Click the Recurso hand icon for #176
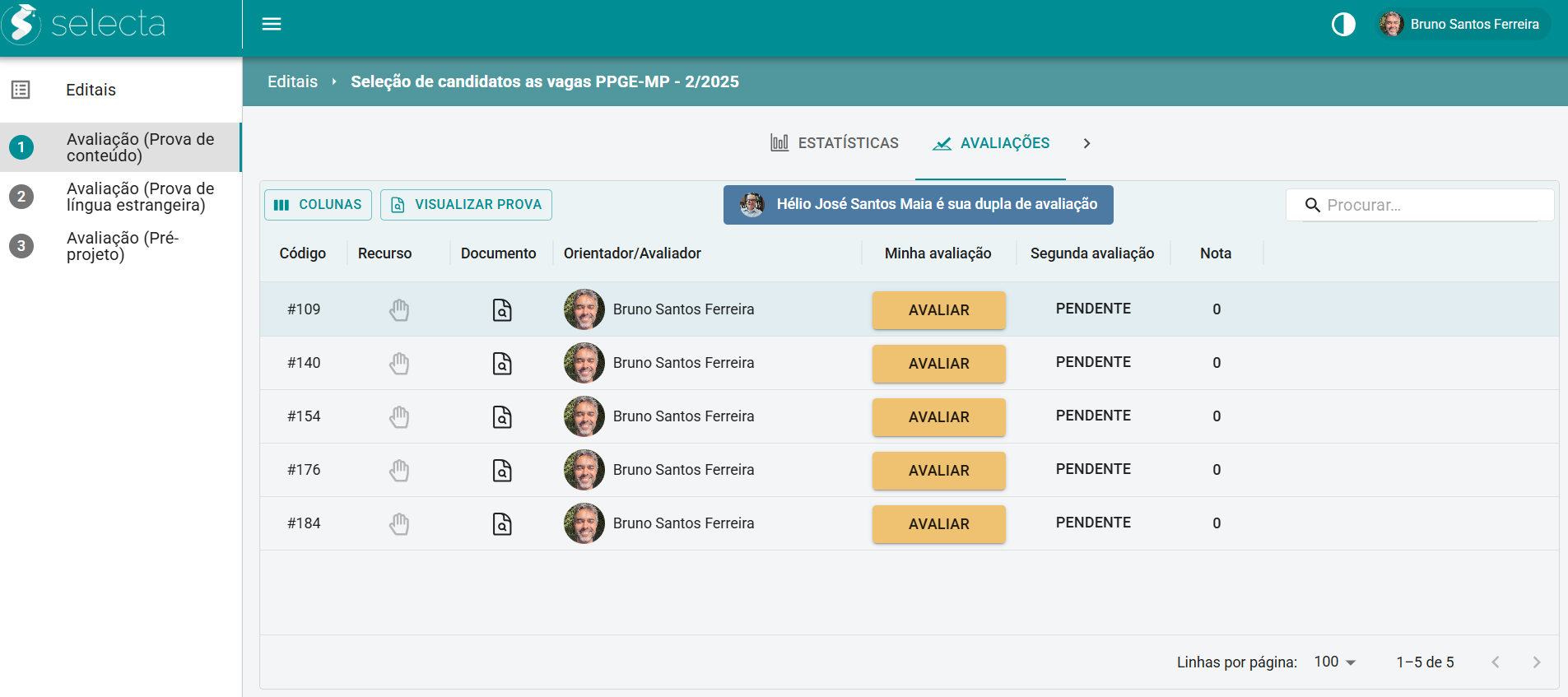The width and height of the screenshot is (1568, 697). (x=399, y=471)
